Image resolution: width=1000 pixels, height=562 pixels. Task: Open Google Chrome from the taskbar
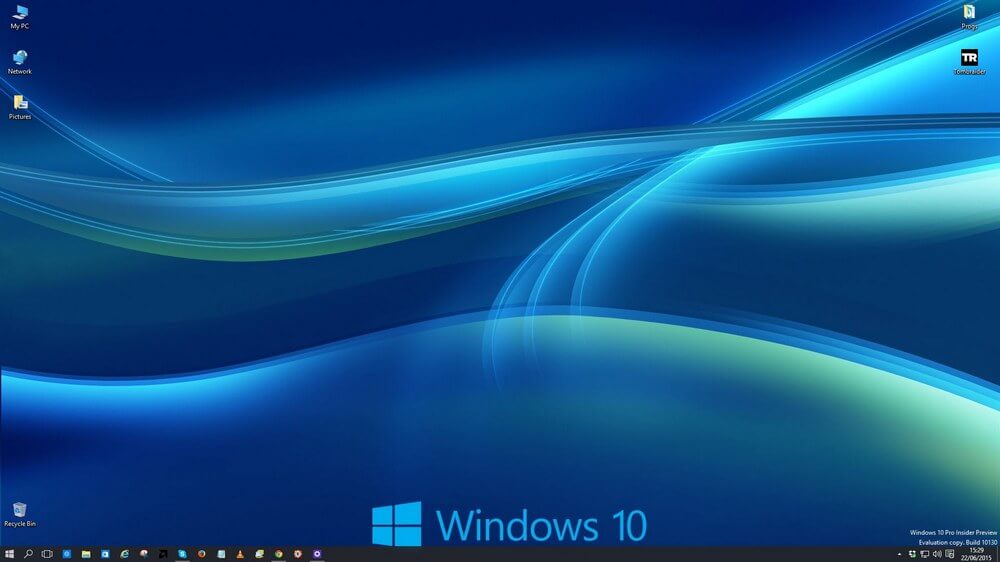click(279, 554)
